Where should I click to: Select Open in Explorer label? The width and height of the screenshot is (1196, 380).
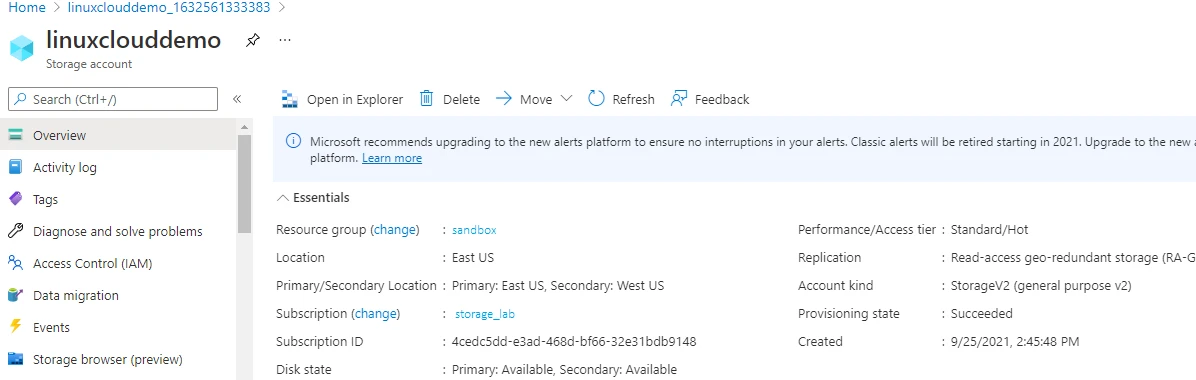point(355,99)
